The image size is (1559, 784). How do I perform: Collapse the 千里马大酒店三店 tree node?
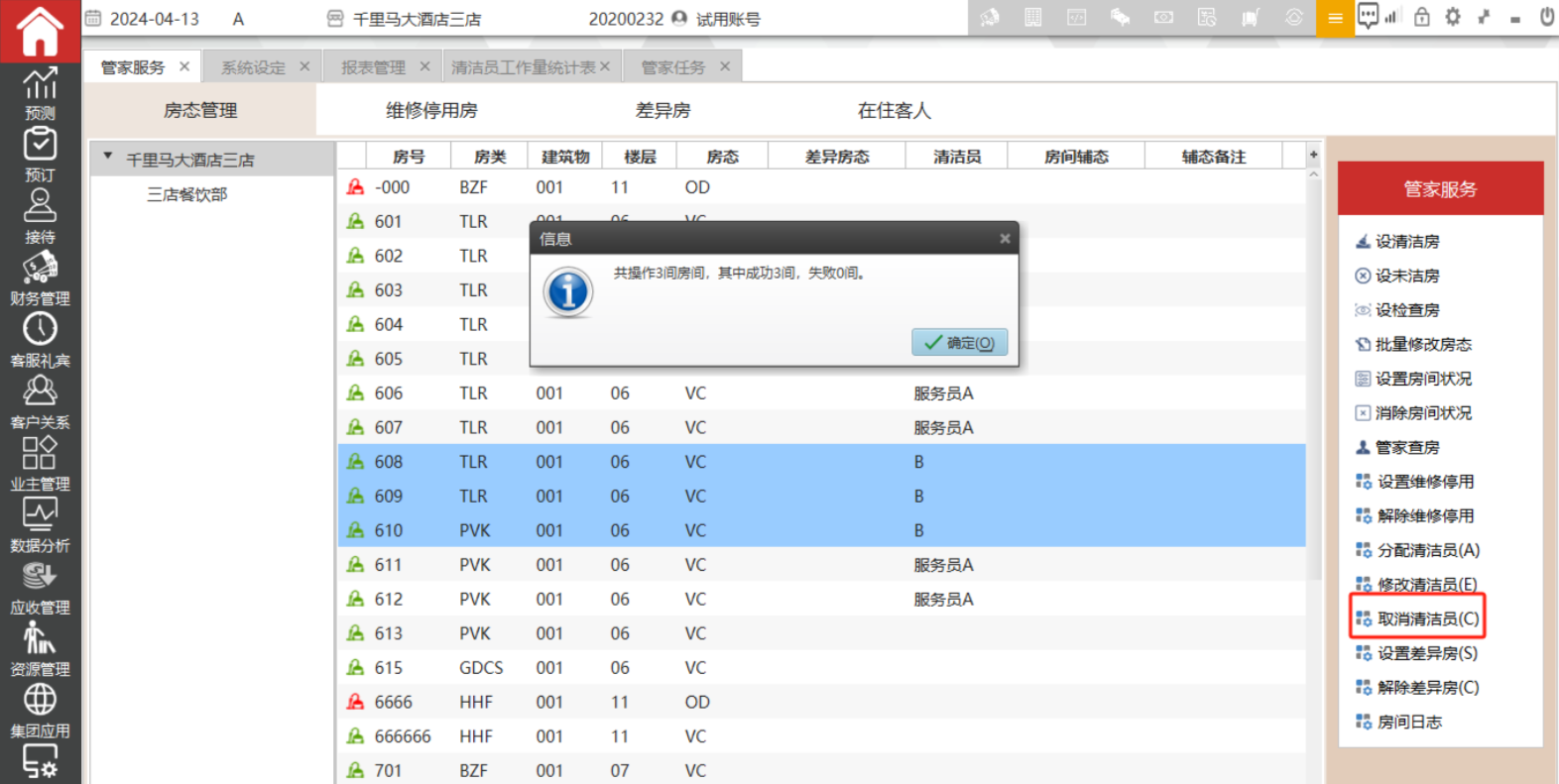(x=108, y=158)
